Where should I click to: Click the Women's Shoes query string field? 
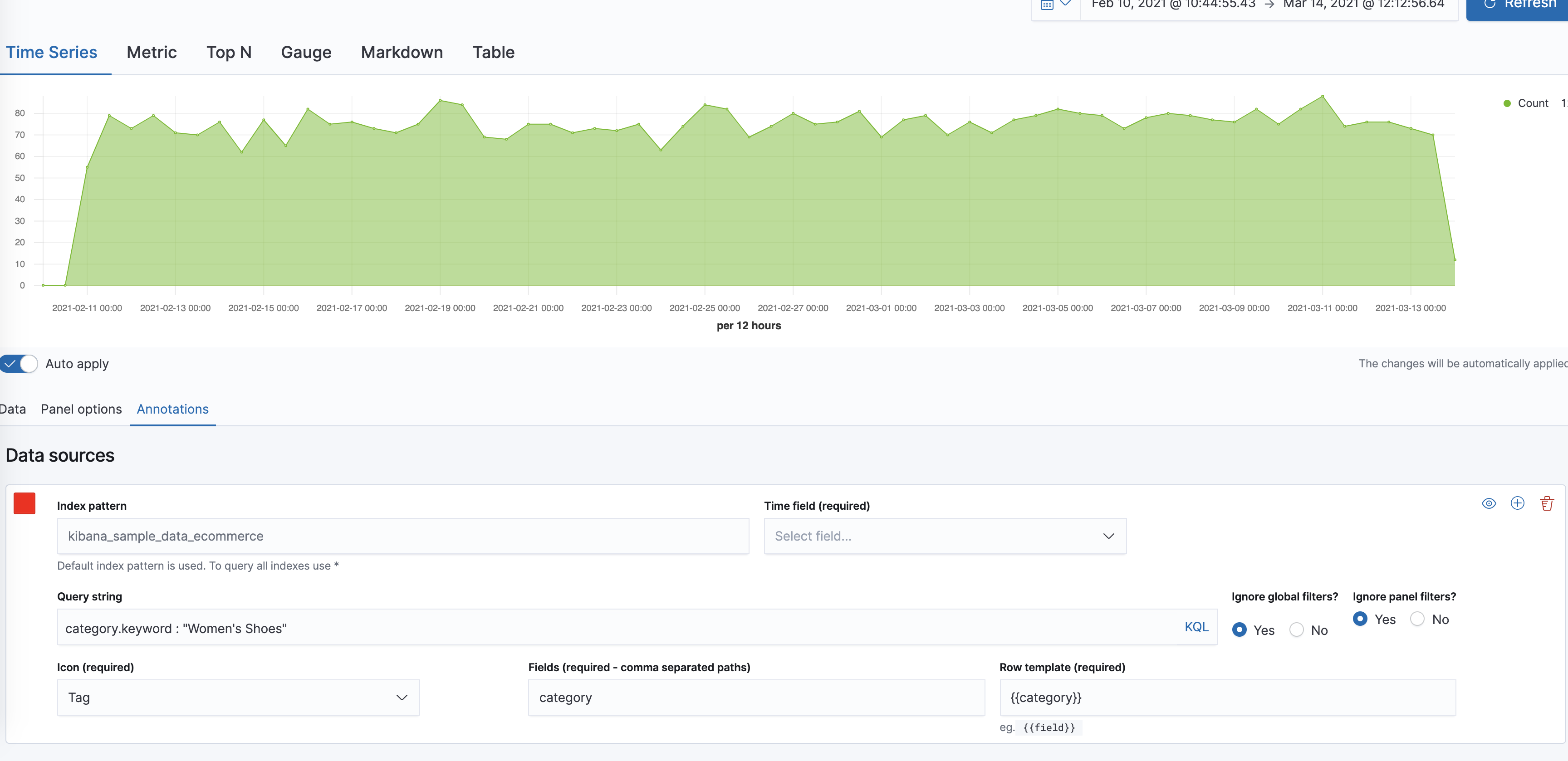point(426,628)
